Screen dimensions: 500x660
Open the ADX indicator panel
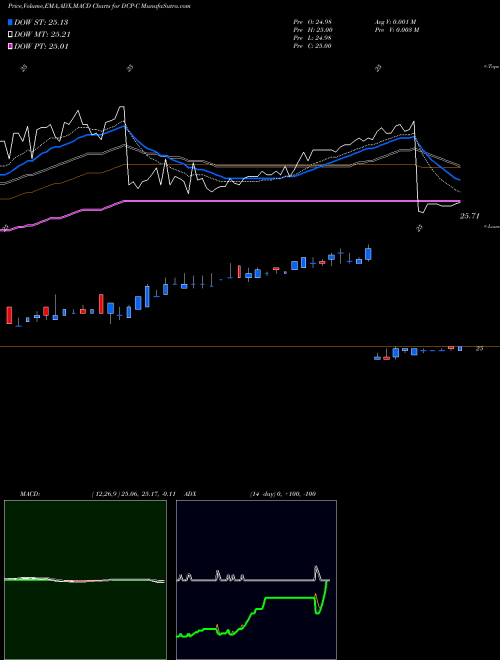tap(256, 580)
